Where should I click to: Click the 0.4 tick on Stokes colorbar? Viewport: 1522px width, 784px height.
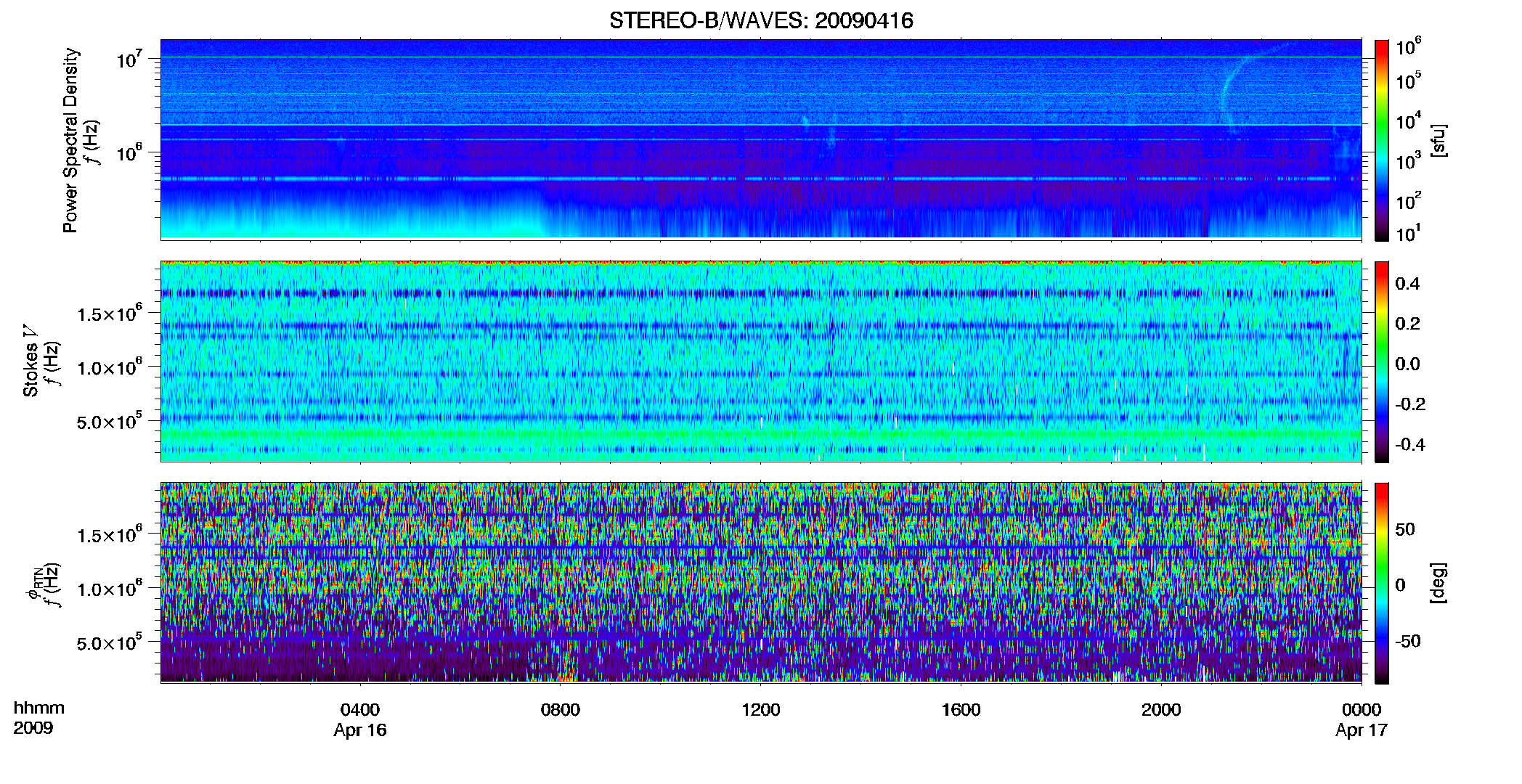(x=1407, y=284)
